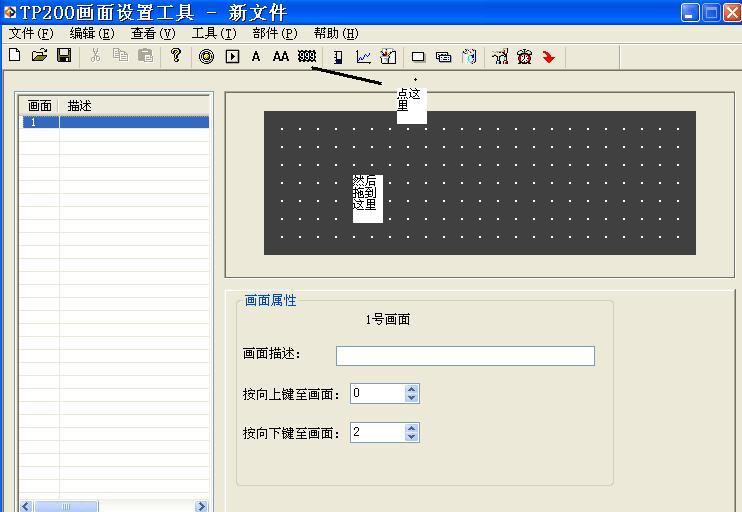This screenshot has height=512, width=742.
Task: Save the file with the floppy disk icon
Action: coord(64,56)
